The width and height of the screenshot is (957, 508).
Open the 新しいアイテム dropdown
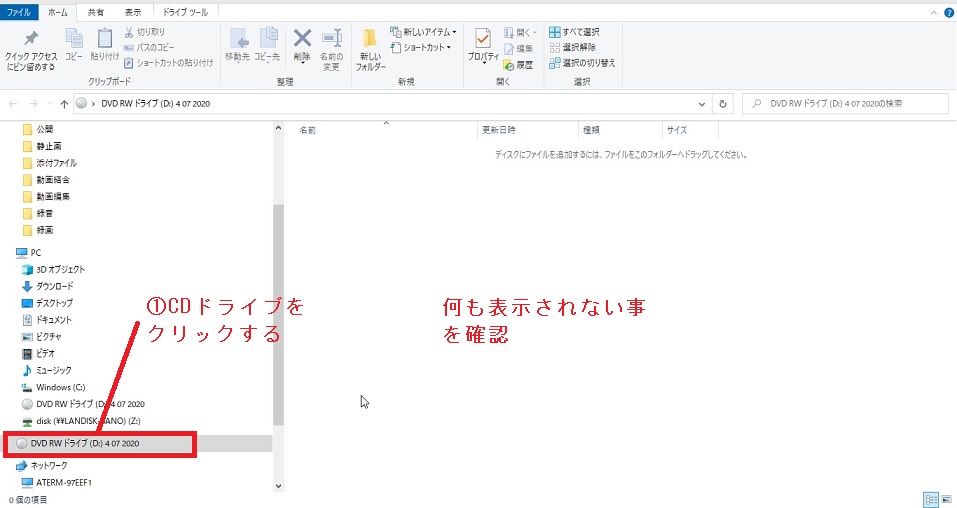click(423, 32)
